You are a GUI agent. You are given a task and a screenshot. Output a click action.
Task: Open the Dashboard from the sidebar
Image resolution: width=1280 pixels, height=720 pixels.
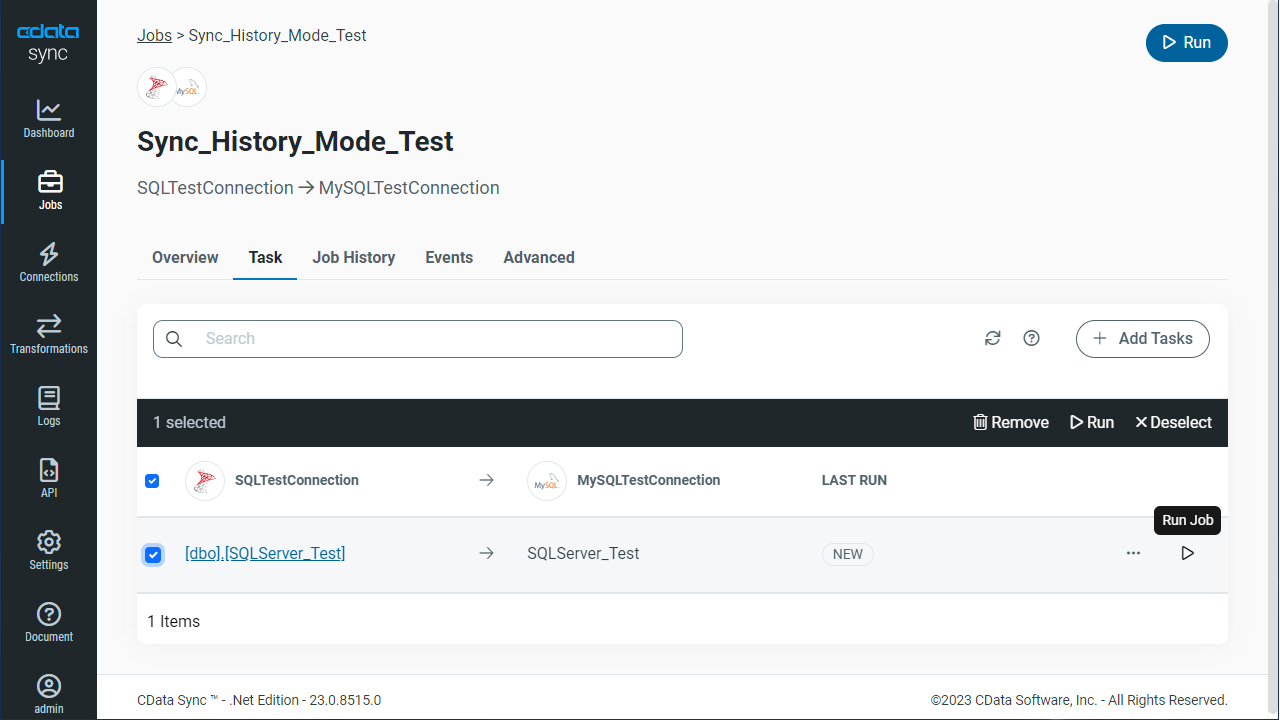point(48,118)
